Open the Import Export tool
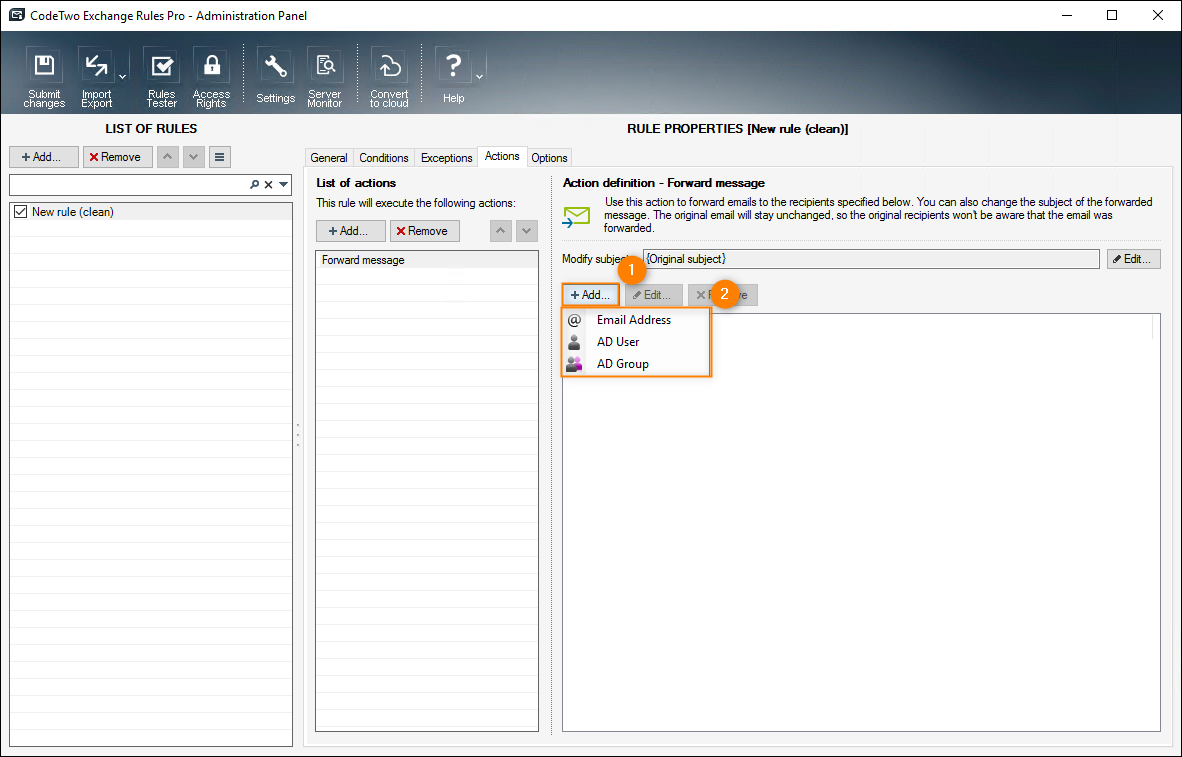 (x=96, y=78)
